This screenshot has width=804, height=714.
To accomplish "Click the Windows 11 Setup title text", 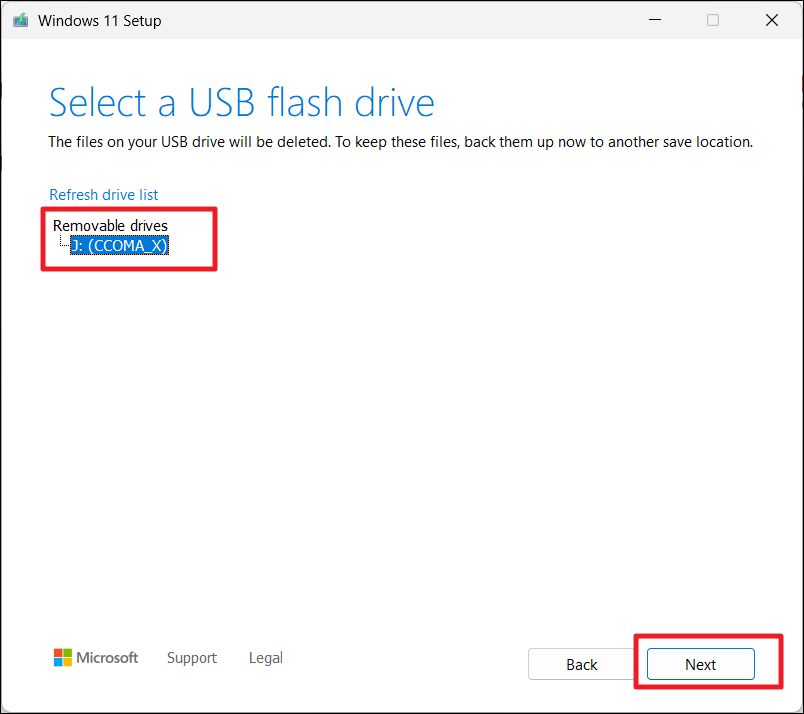I will click(x=99, y=20).
